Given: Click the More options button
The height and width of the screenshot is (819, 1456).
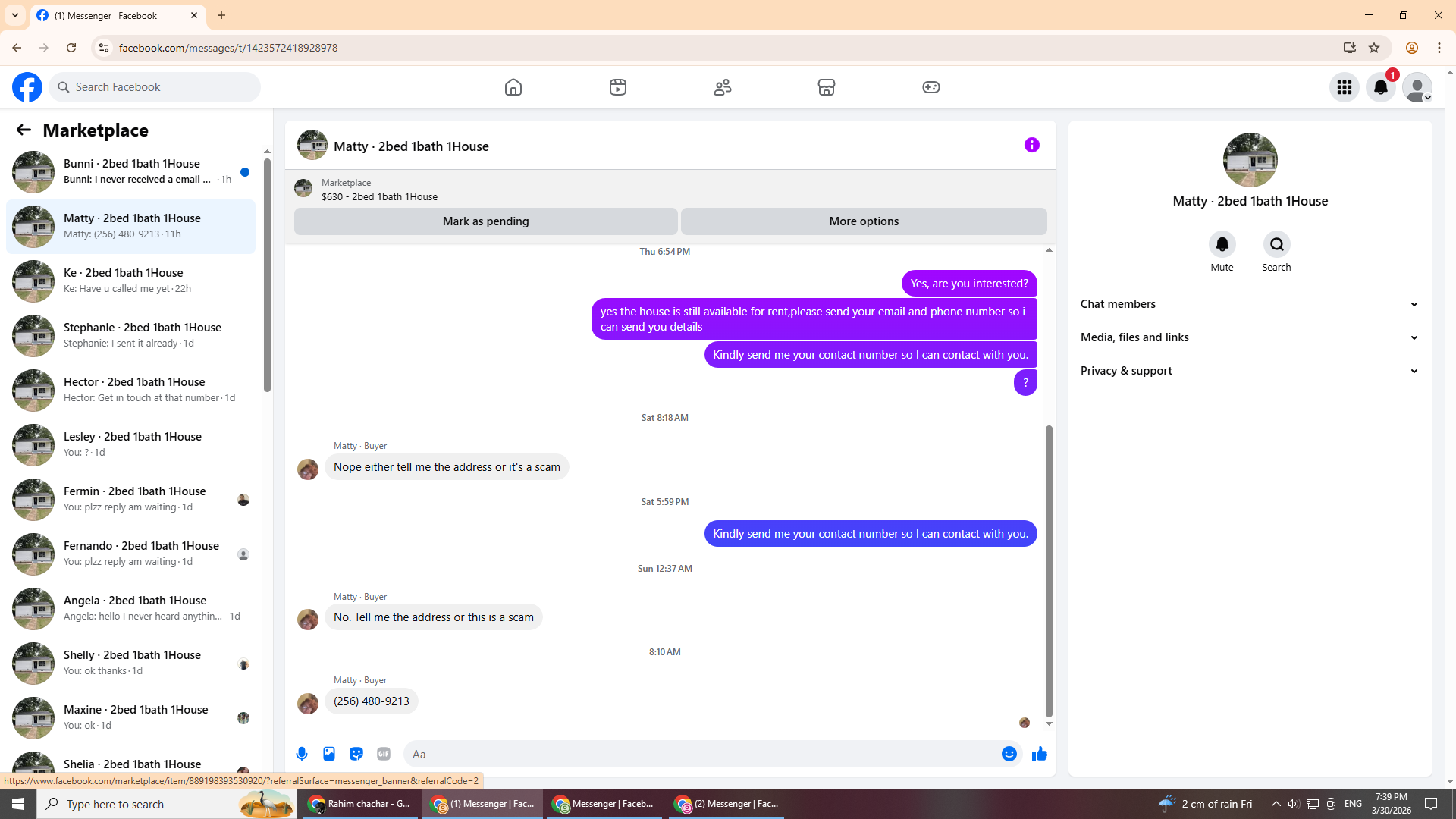Looking at the screenshot, I should pyautogui.click(x=864, y=221).
